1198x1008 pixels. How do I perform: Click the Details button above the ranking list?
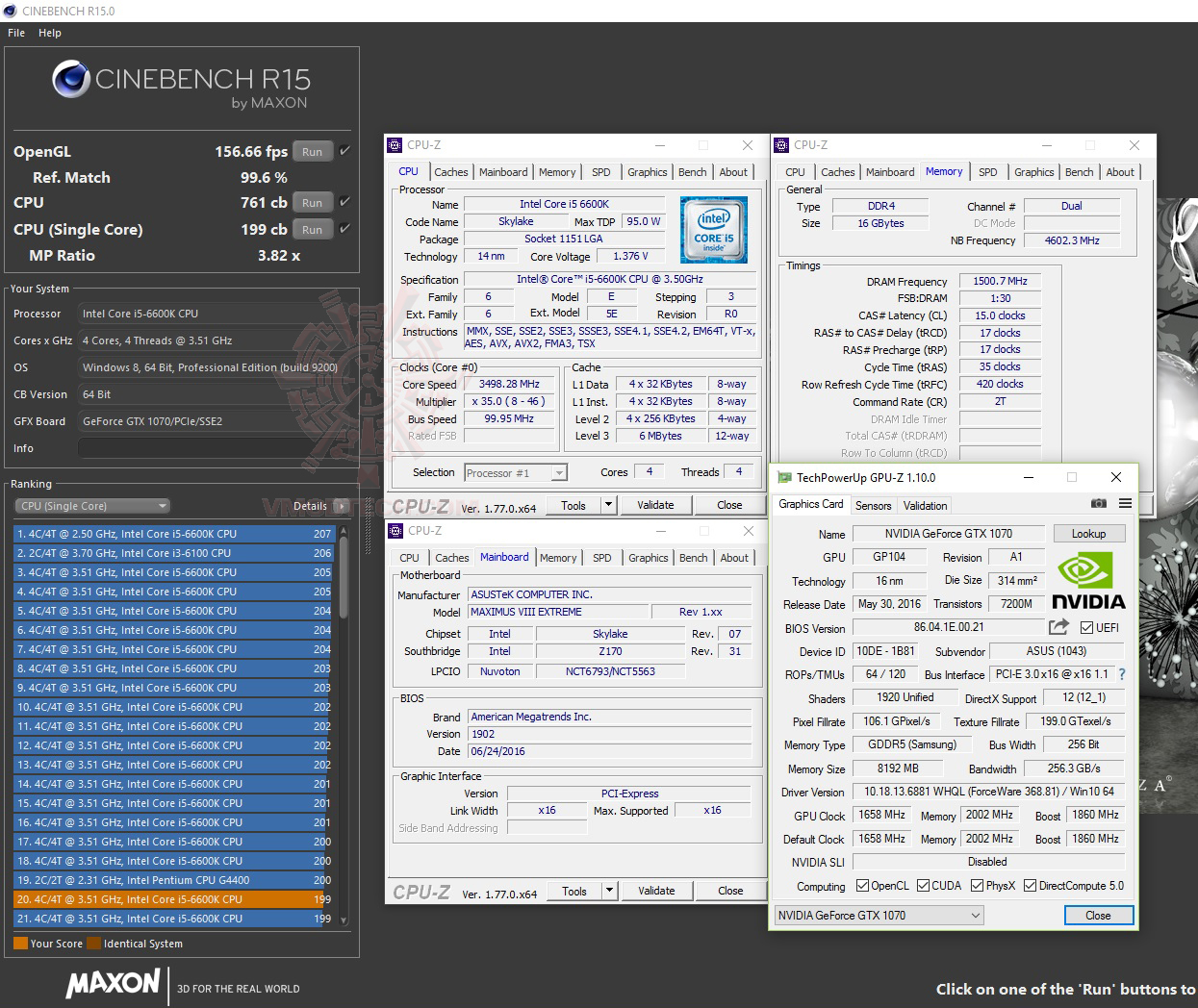pyautogui.click(x=311, y=505)
